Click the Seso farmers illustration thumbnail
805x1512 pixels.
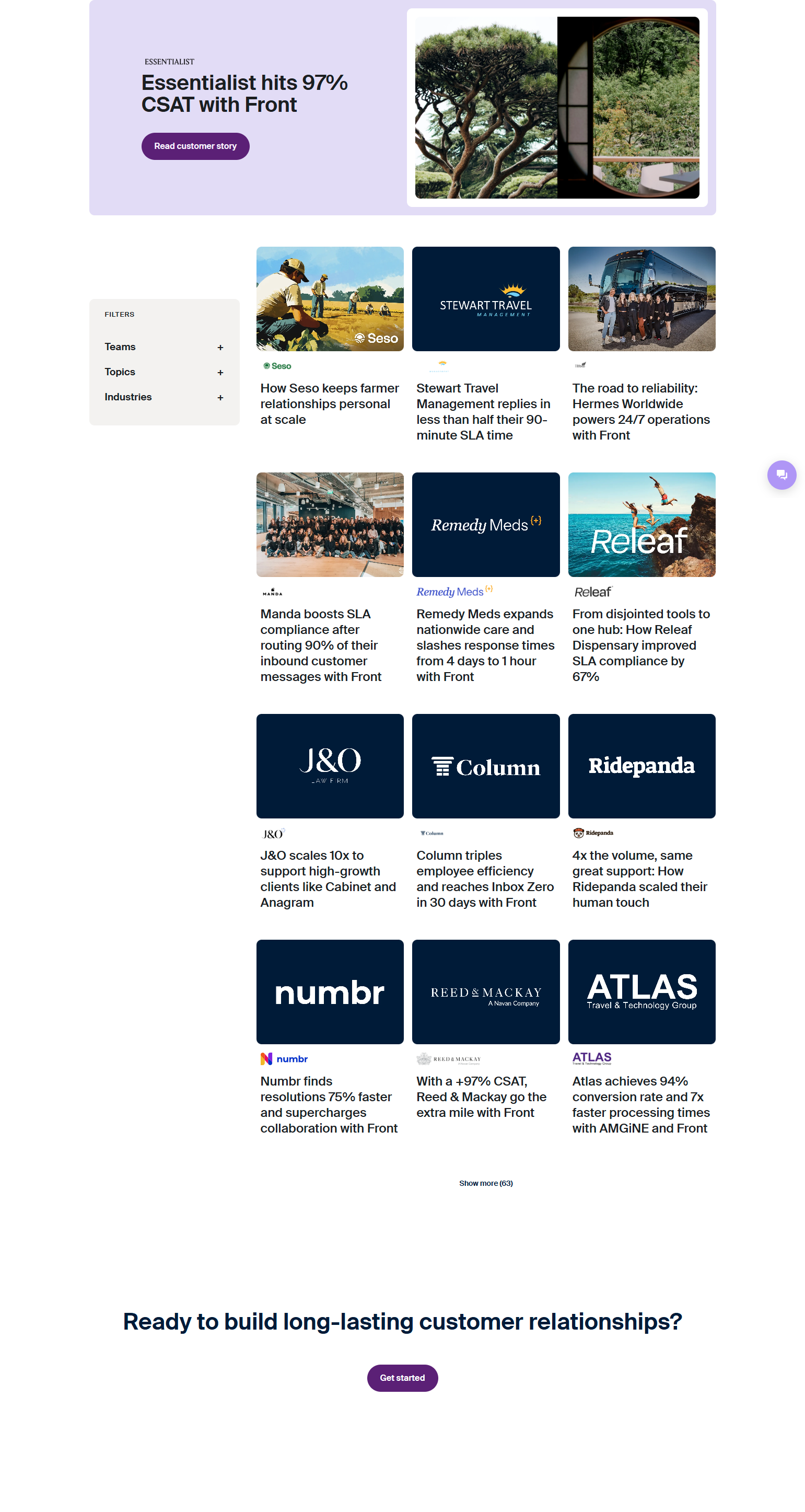[x=330, y=299]
